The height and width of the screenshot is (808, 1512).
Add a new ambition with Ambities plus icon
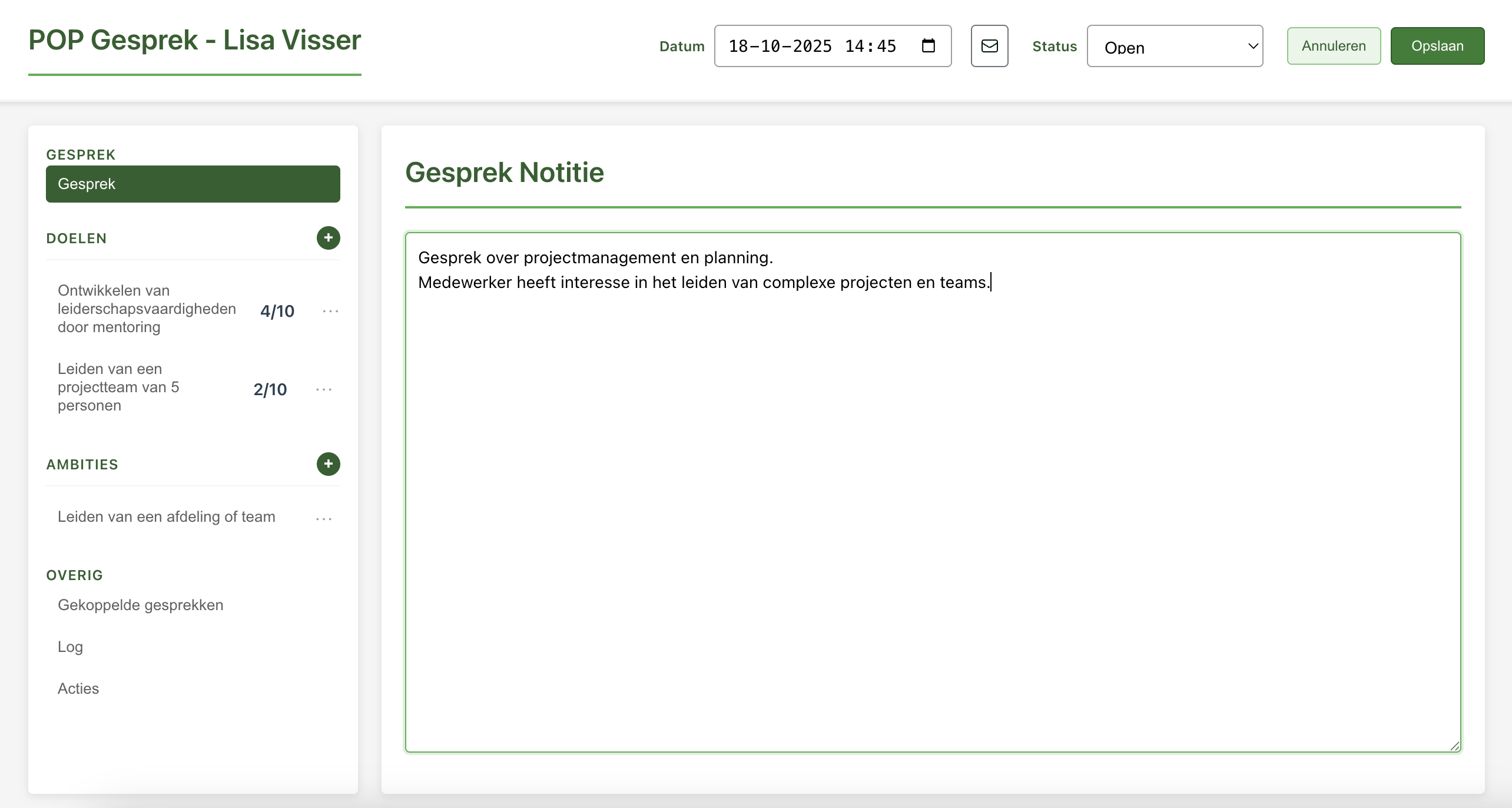pos(328,464)
